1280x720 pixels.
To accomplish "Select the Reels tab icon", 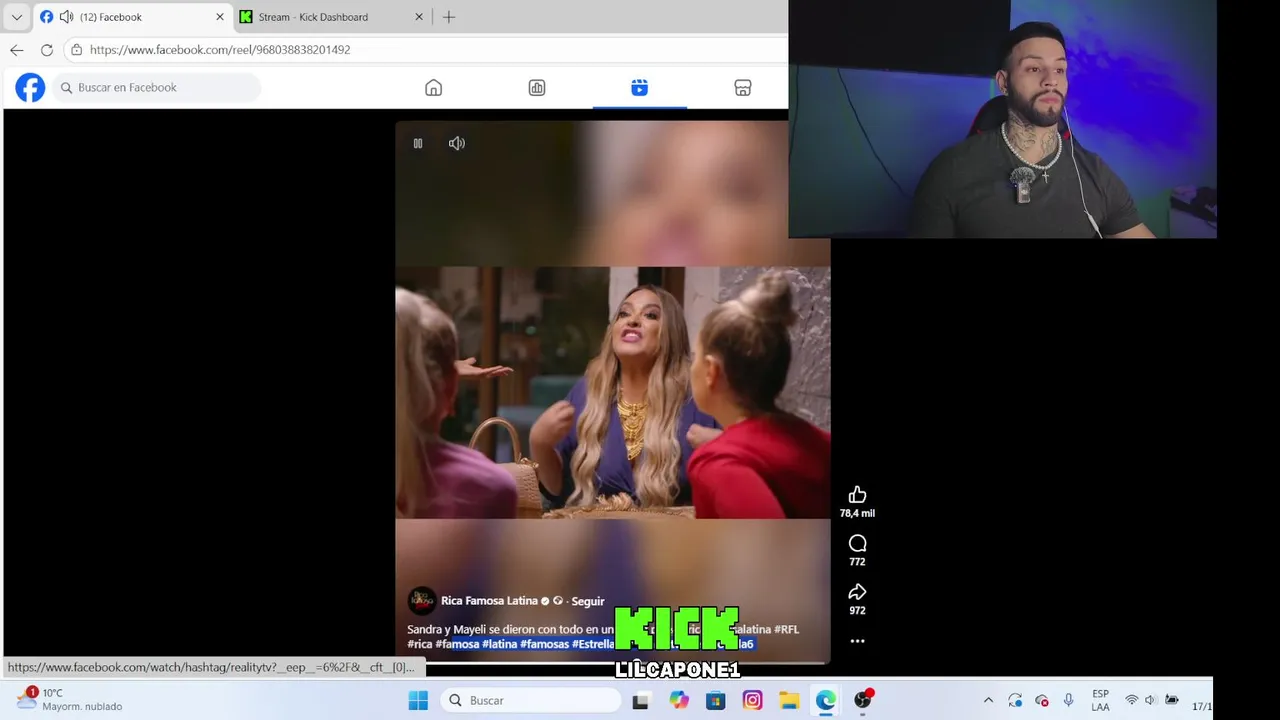I will [x=640, y=88].
